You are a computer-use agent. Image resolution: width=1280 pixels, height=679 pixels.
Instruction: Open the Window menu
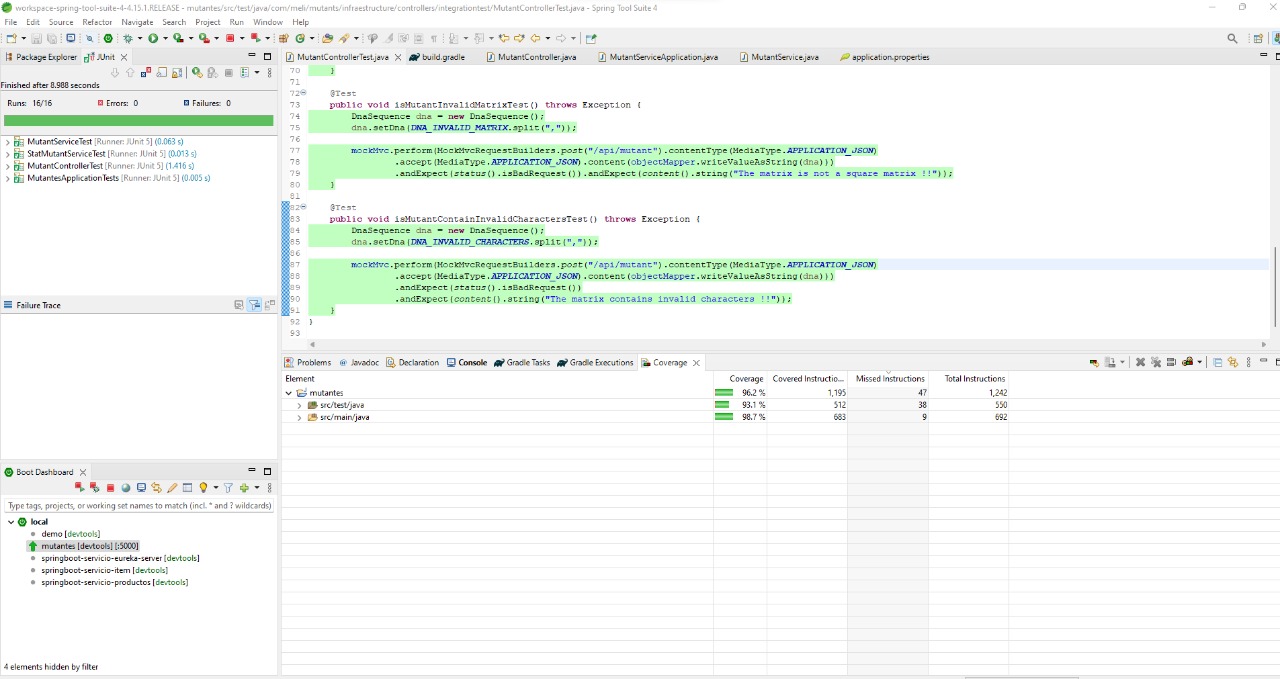(x=267, y=22)
